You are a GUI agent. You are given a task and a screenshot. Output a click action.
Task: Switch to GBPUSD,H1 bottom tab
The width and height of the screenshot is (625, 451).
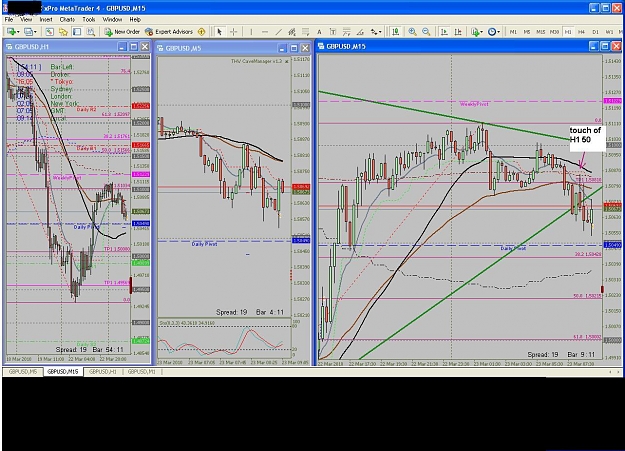point(103,372)
